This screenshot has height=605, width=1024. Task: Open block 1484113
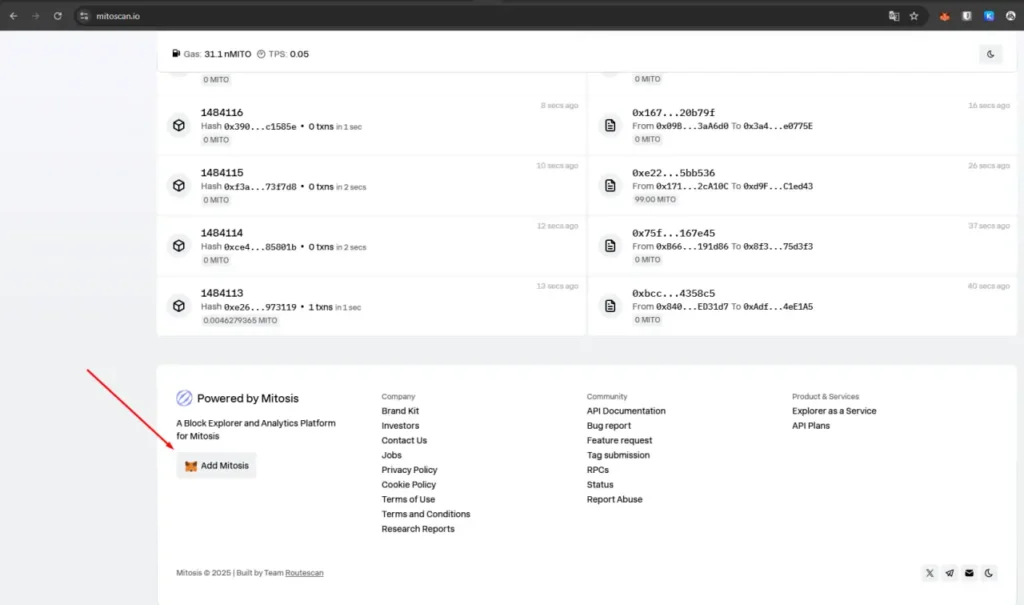click(222, 293)
